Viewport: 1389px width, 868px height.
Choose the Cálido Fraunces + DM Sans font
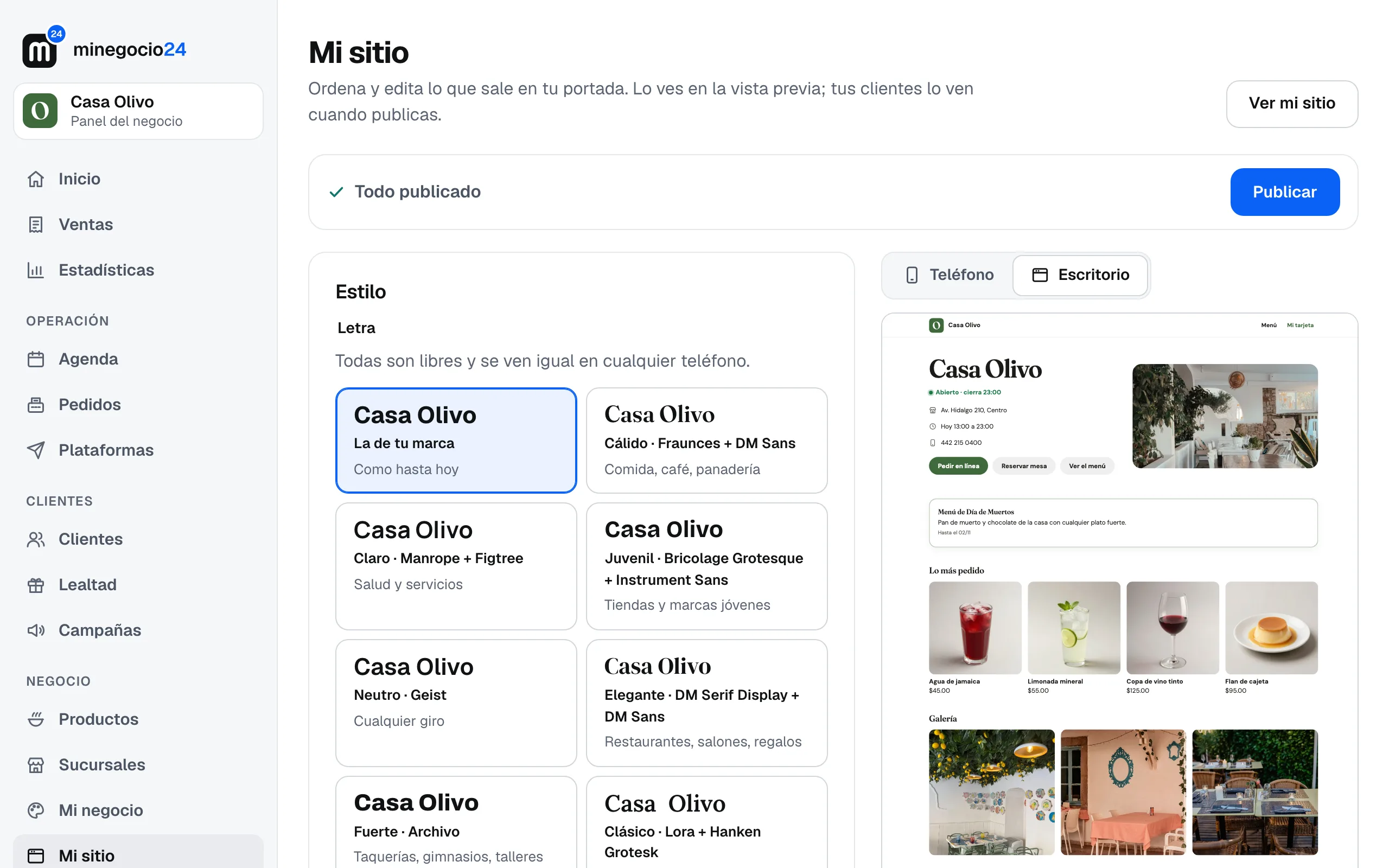pos(706,441)
